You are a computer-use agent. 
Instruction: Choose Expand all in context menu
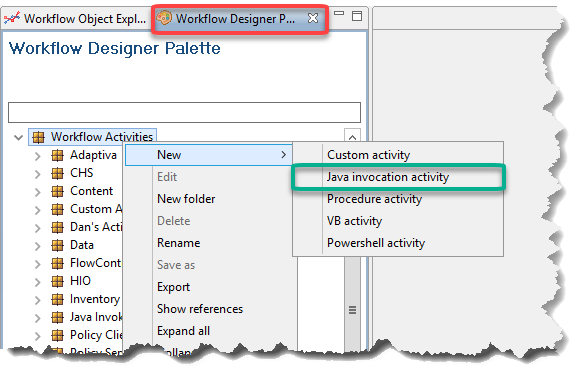(183, 331)
